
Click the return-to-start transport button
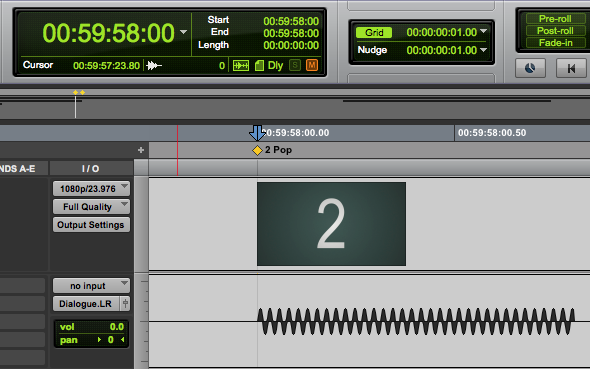[571, 68]
